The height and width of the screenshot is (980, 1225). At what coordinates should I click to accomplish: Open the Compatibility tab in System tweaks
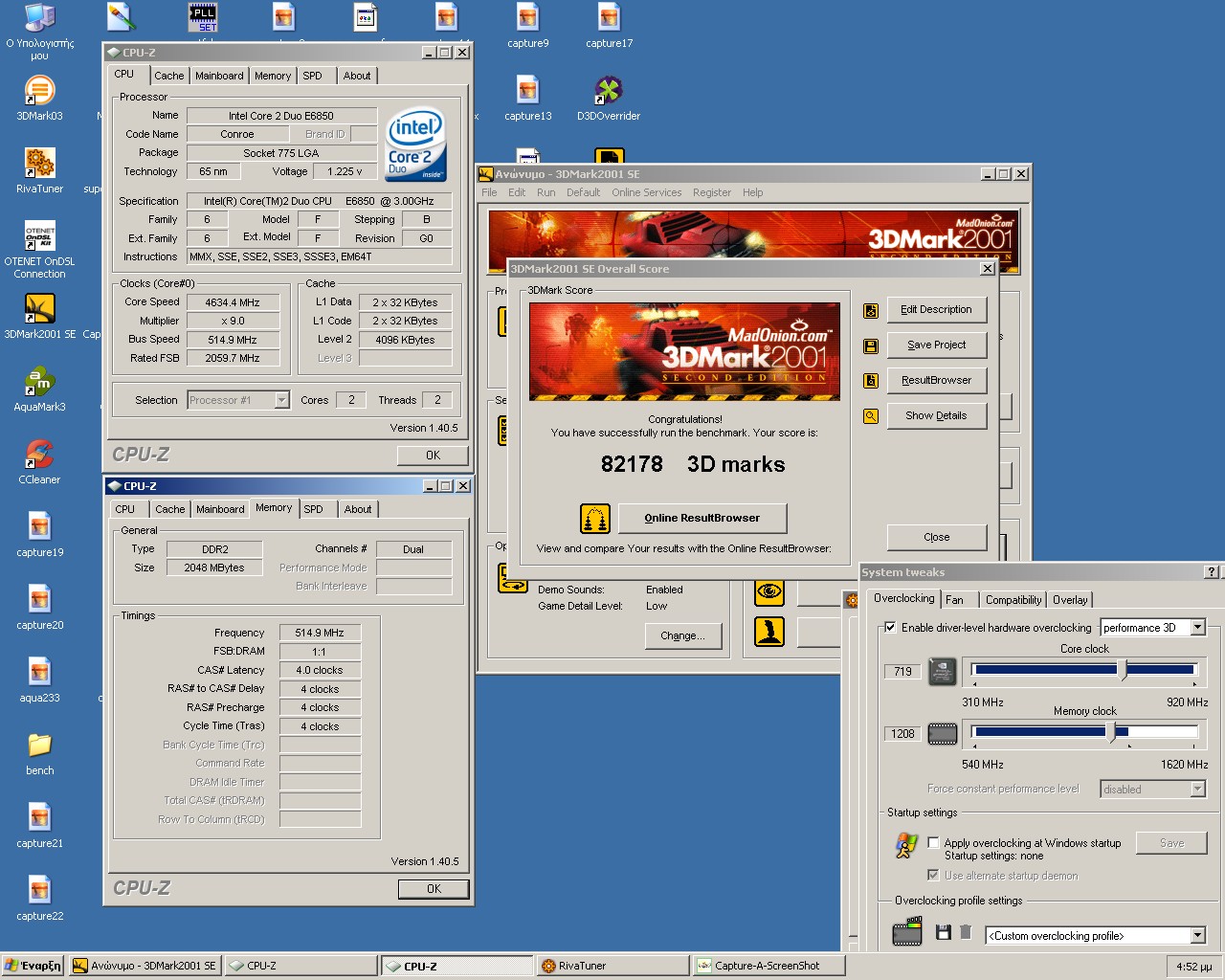click(1013, 600)
